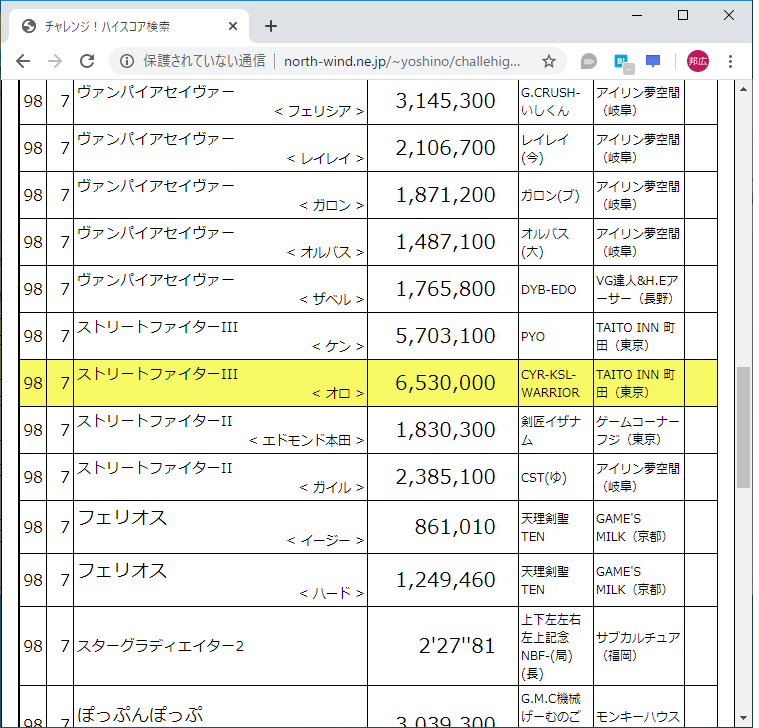The image size is (759, 728).
Task: Click character label < フェリシア >
Action: [319, 111]
